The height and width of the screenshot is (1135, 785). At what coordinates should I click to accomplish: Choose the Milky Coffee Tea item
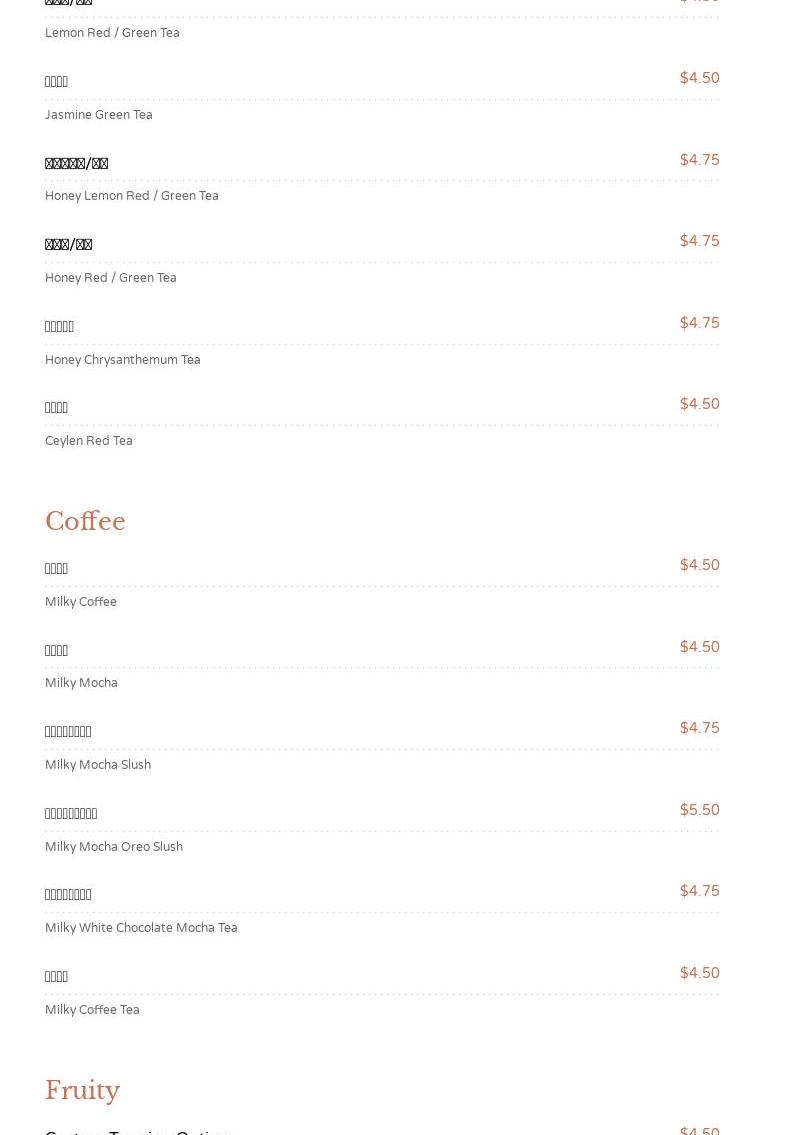click(x=92, y=1009)
